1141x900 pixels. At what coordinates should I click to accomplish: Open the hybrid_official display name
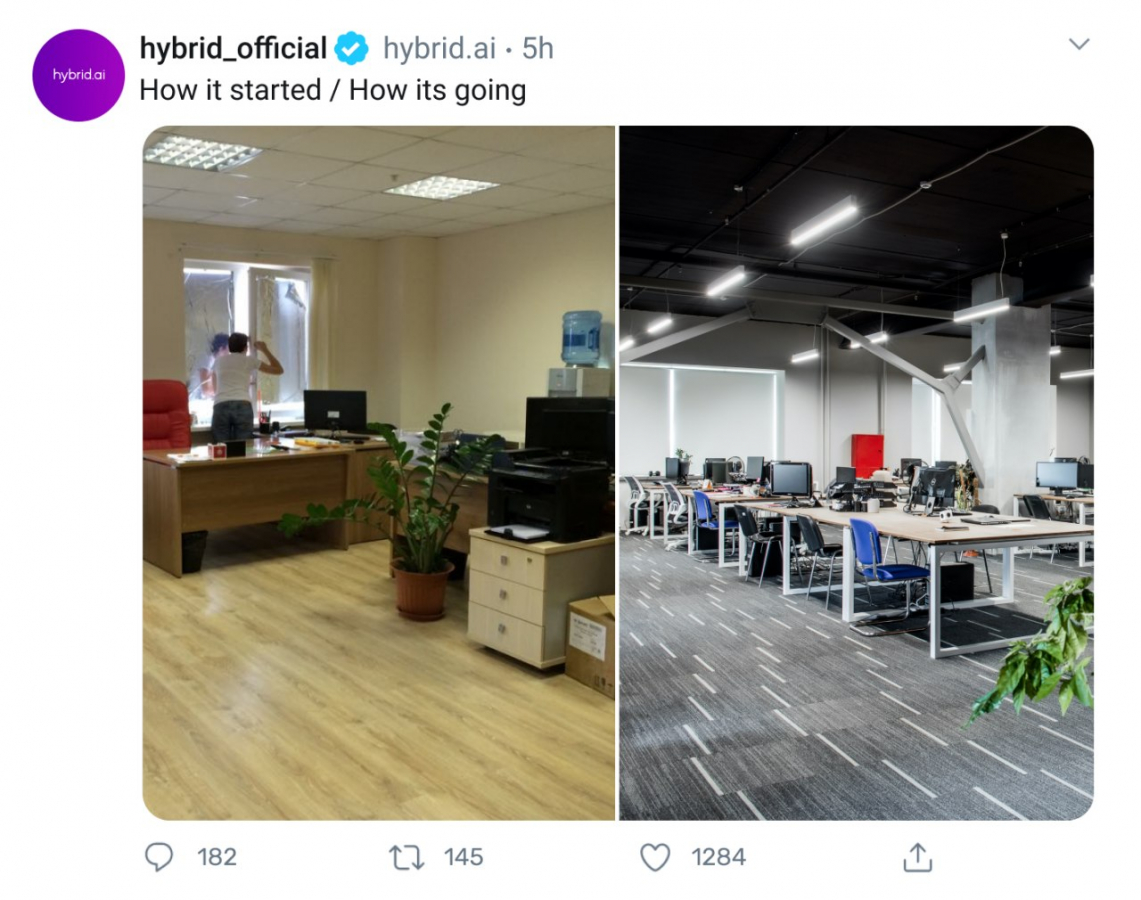pos(233,48)
